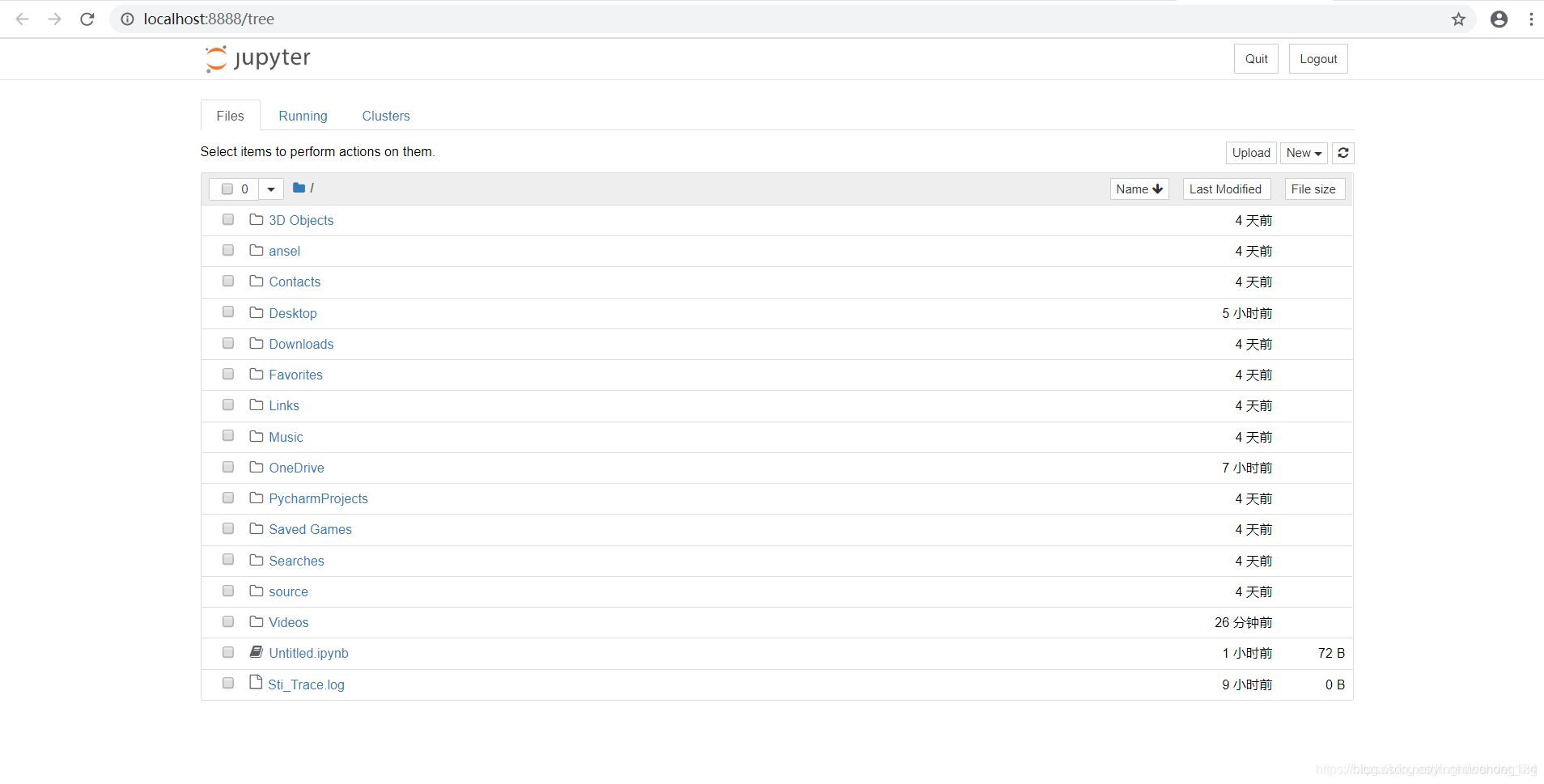The image size is (1544, 784).
Task: Click the folder icon beside 3D Objects
Action: [x=257, y=219]
